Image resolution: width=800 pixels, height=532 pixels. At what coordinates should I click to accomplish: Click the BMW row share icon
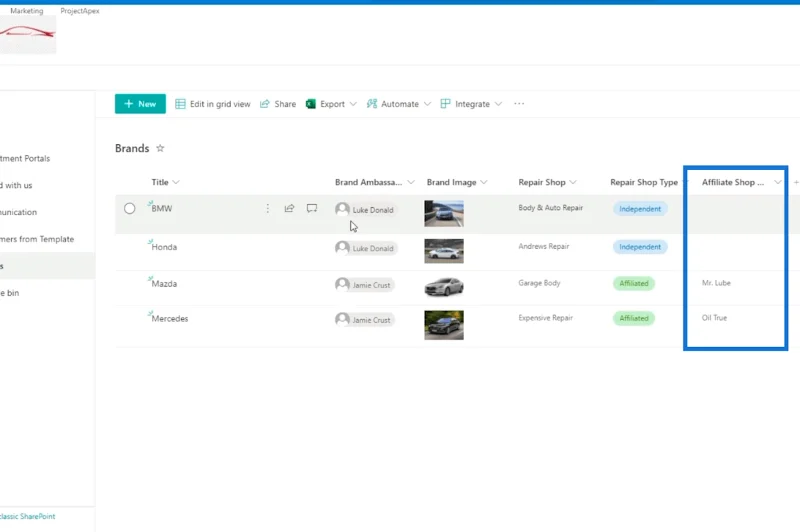click(289, 208)
